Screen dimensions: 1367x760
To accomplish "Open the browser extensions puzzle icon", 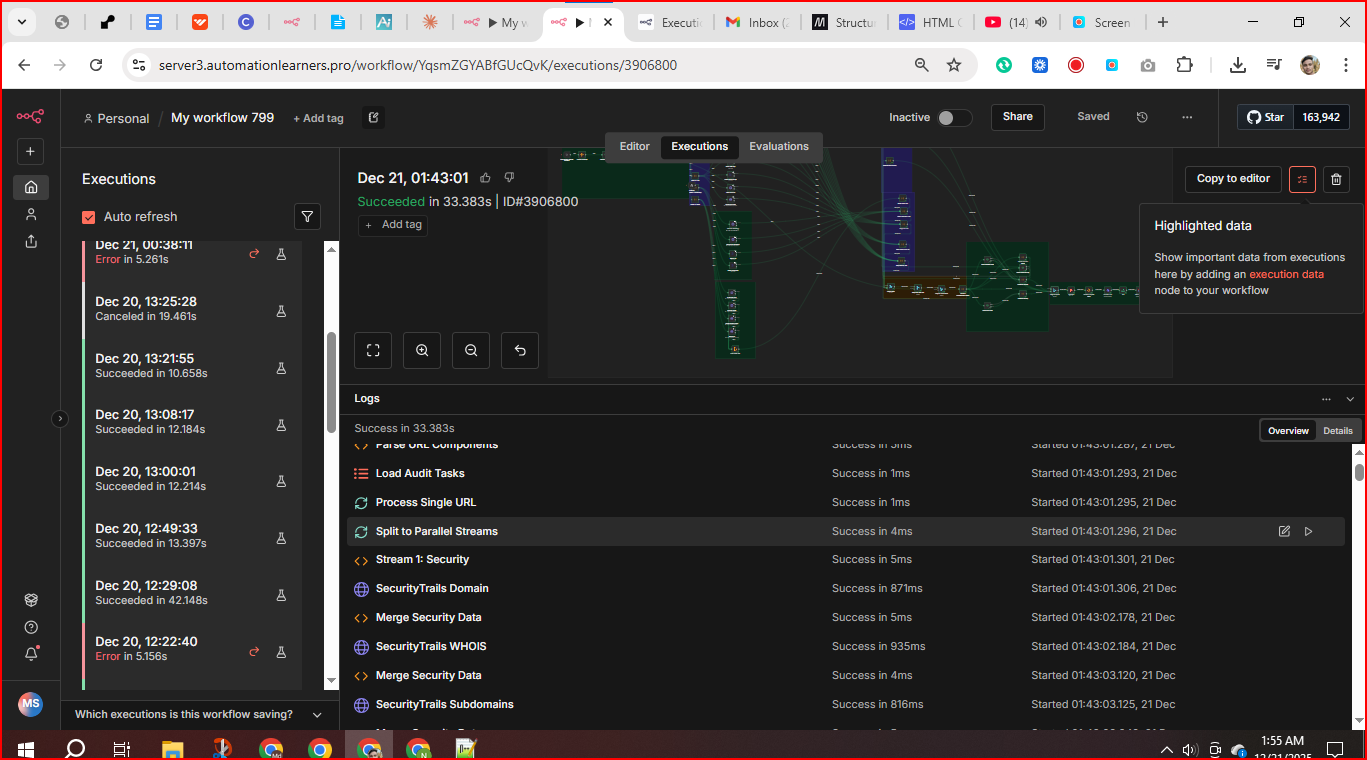I will tap(1184, 65).
